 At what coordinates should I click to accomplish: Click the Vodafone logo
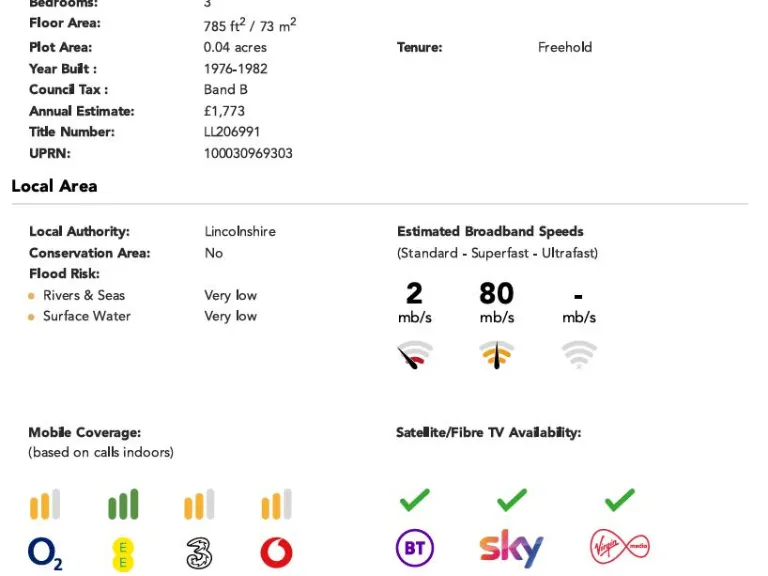click(x=276, y=552)
